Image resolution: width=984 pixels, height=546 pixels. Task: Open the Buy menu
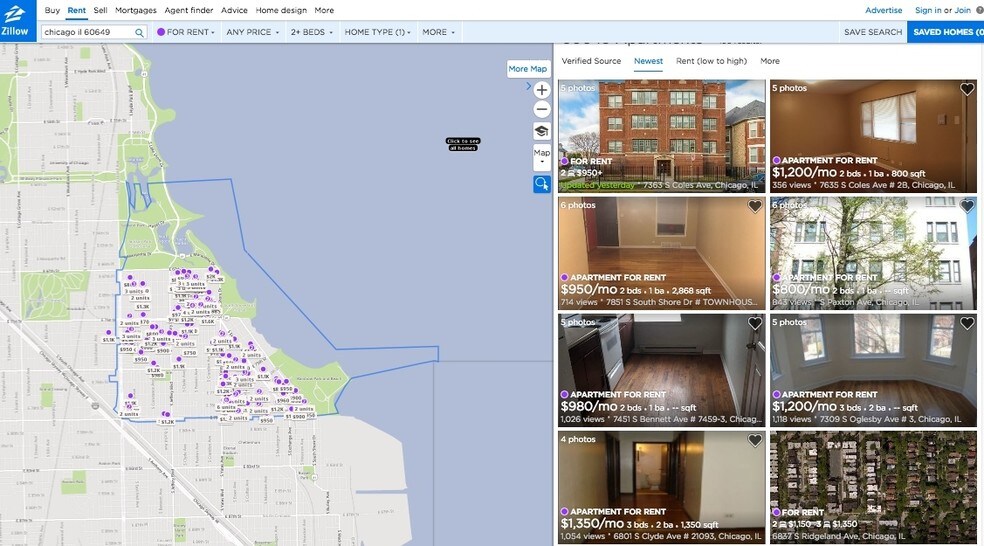52,10
